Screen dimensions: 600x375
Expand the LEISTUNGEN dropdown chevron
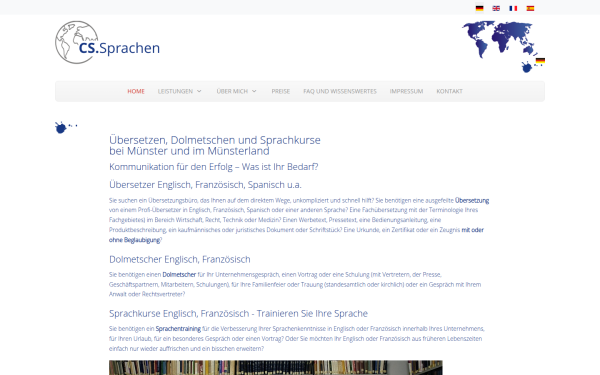[x=199, y=91]
